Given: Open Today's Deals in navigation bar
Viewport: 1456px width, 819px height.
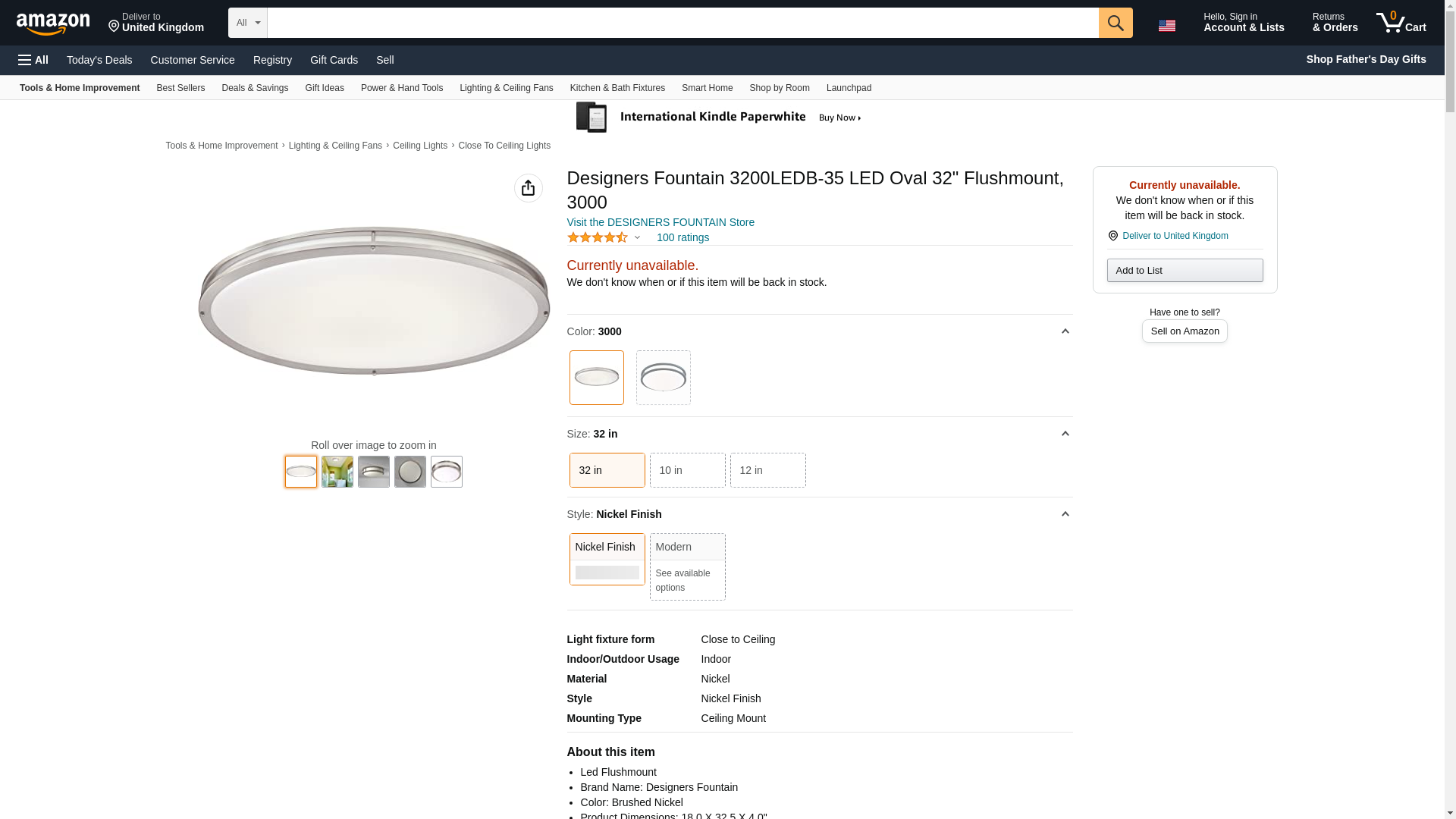Looking at the screenshot, I should click(x=99, y=60).
